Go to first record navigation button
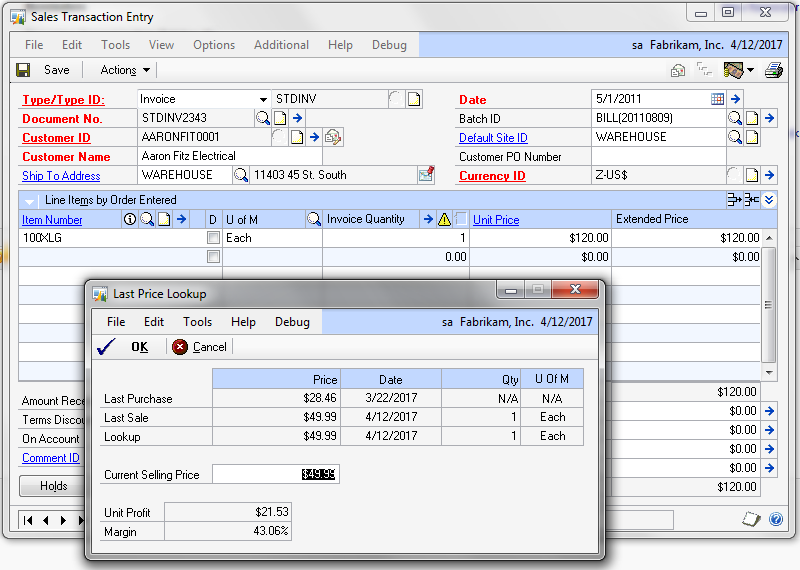Viewport: 800px width, 570px height. pyautogui.click(x=28, y=520)
